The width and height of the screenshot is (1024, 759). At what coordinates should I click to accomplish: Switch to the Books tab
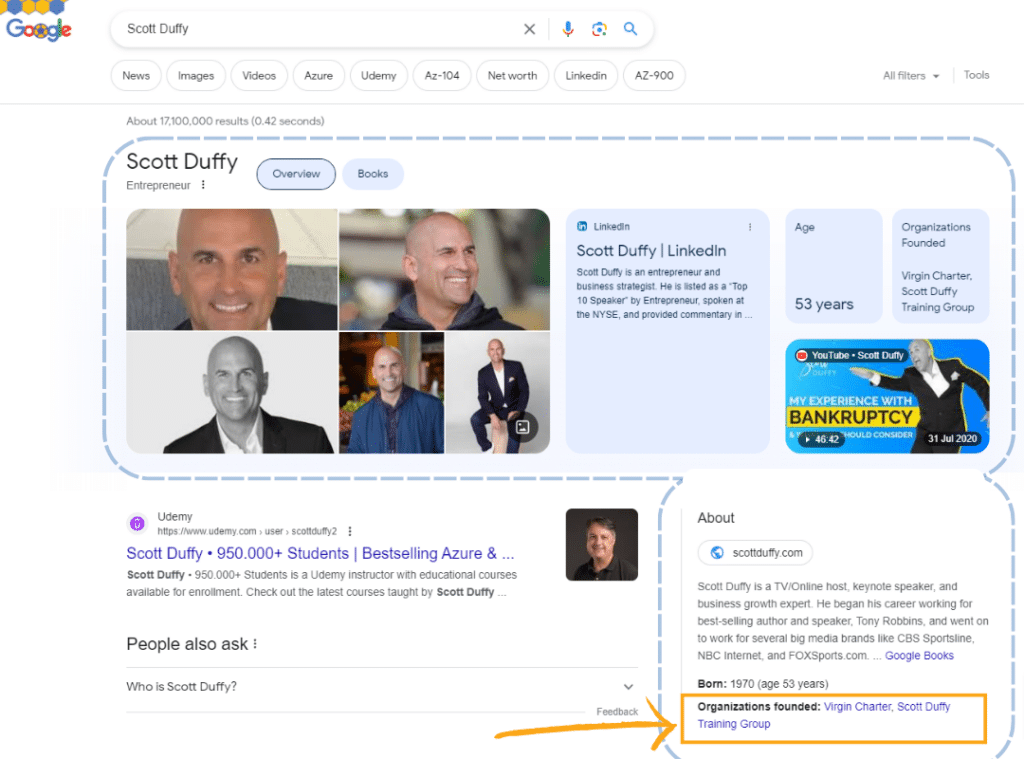373,174
